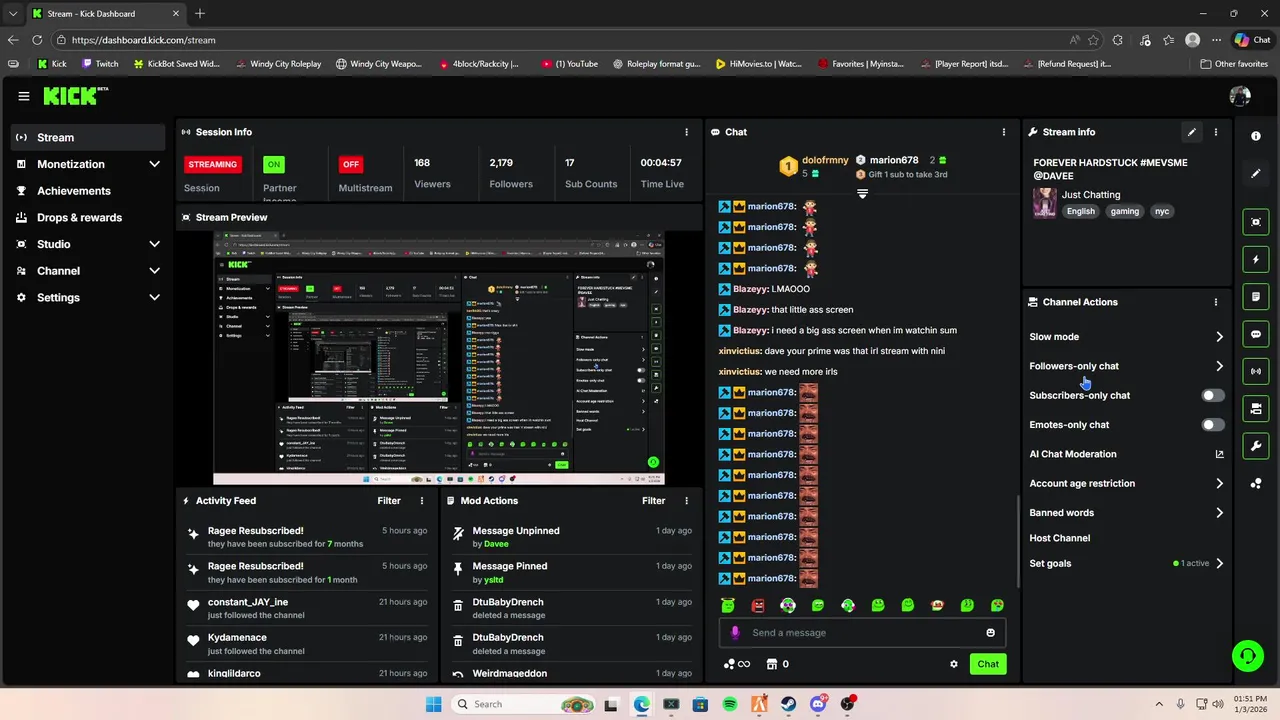Click the Stream Preview thumbnail
The image size is (1280, 720).
point(439,358)
